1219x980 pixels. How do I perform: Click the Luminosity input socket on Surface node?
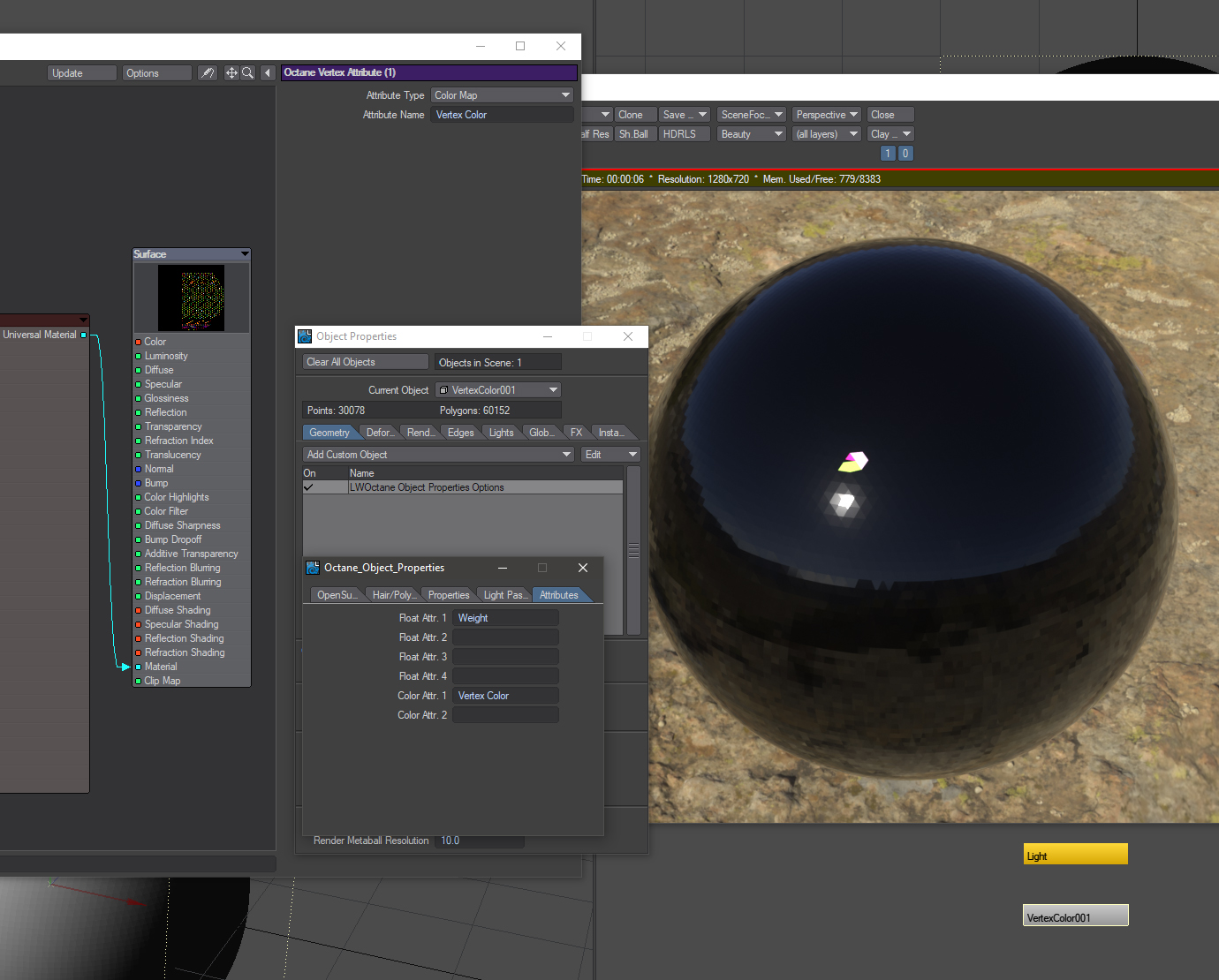(139, 356)
